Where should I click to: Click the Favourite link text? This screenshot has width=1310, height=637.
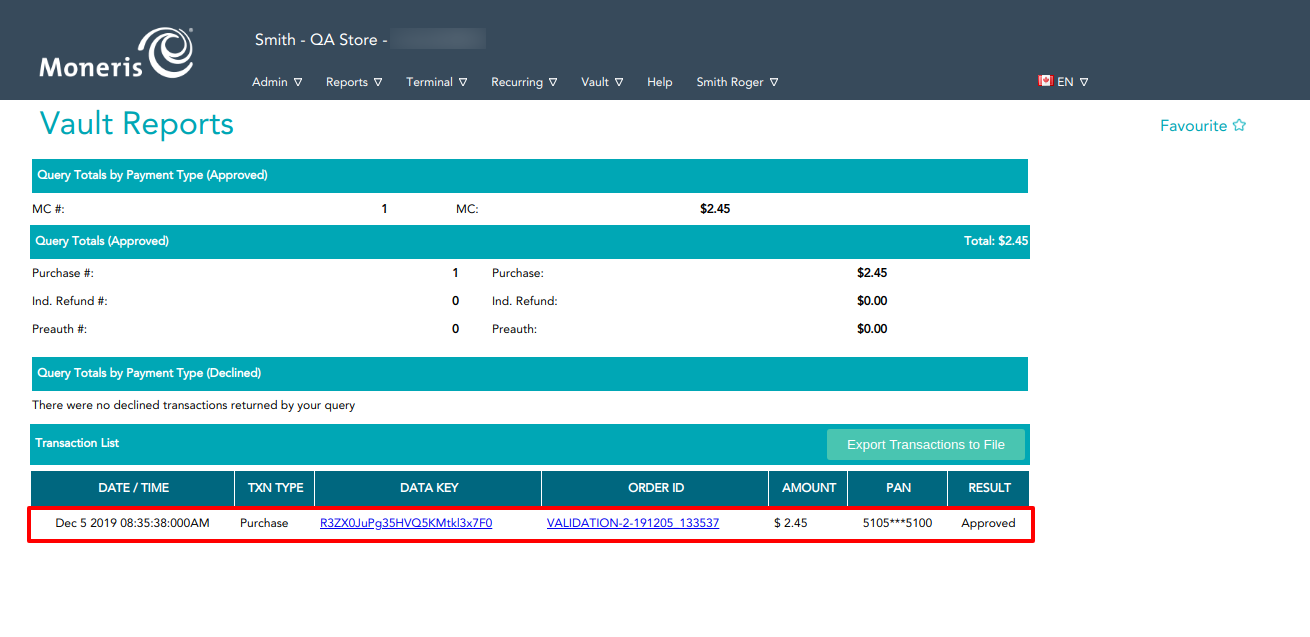1193,126
